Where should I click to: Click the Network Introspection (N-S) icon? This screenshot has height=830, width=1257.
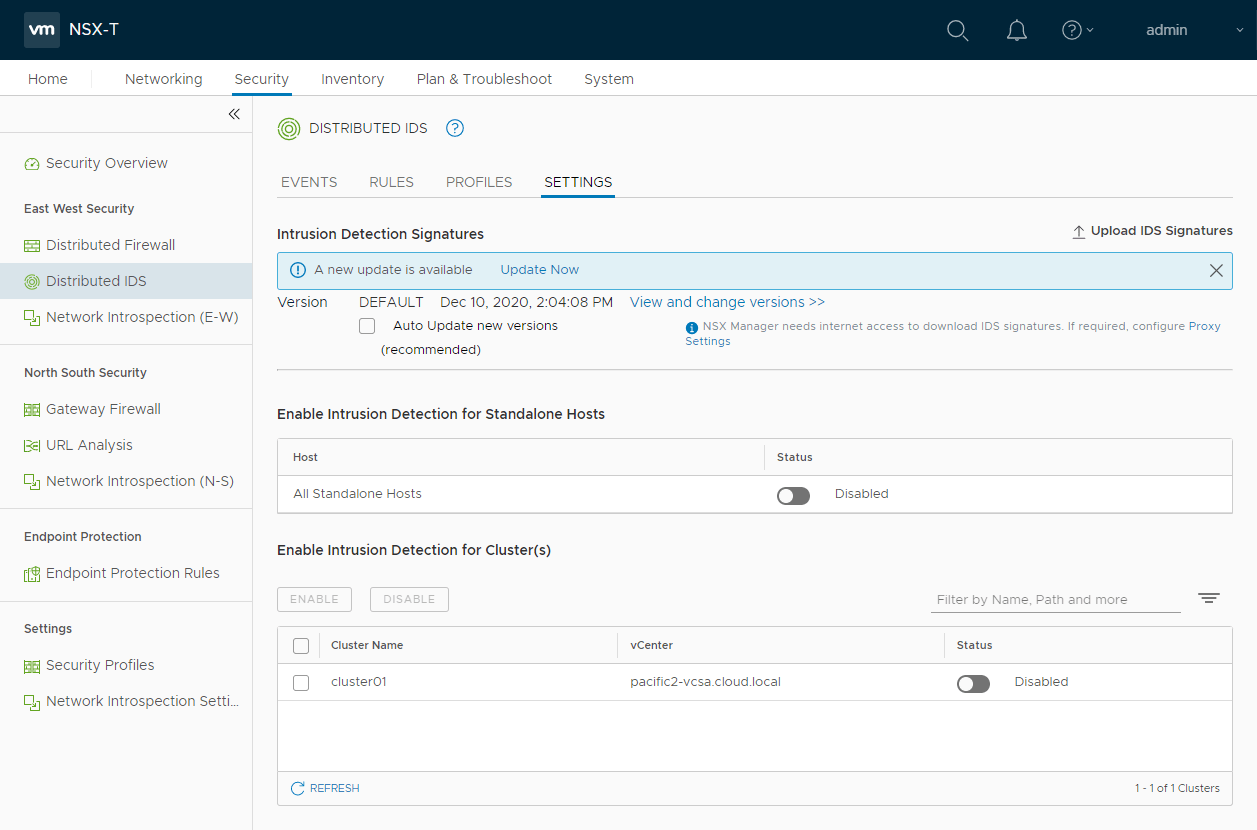[x=32, y=482]
